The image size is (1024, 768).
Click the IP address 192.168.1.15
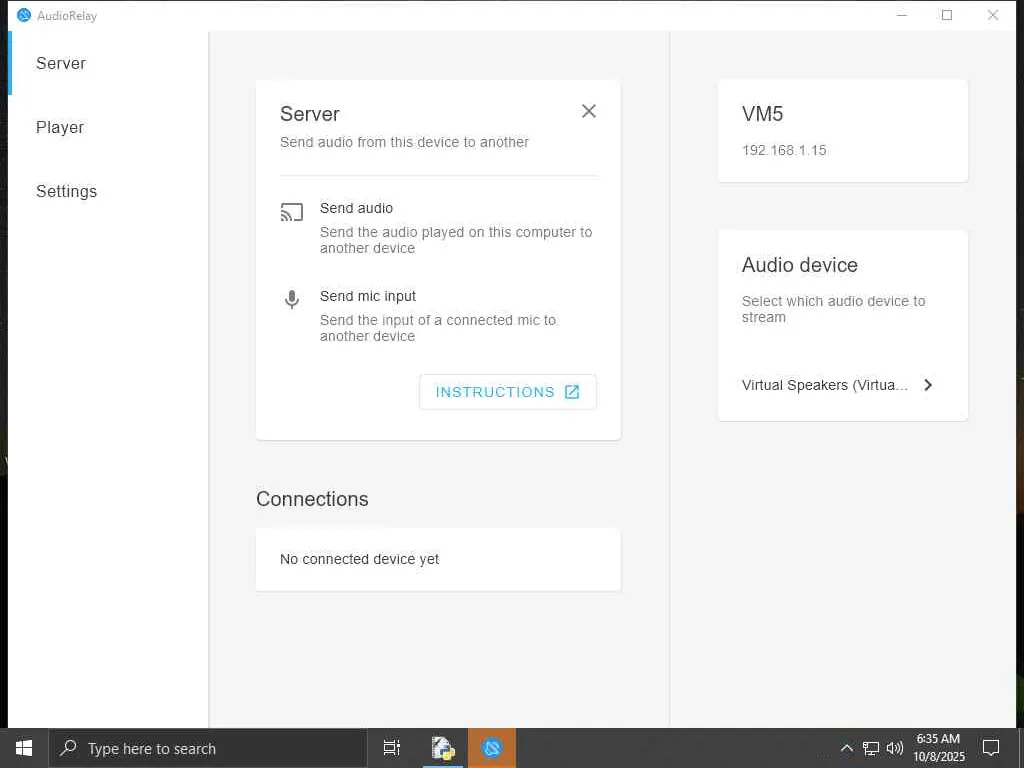(x=784, y=150)
